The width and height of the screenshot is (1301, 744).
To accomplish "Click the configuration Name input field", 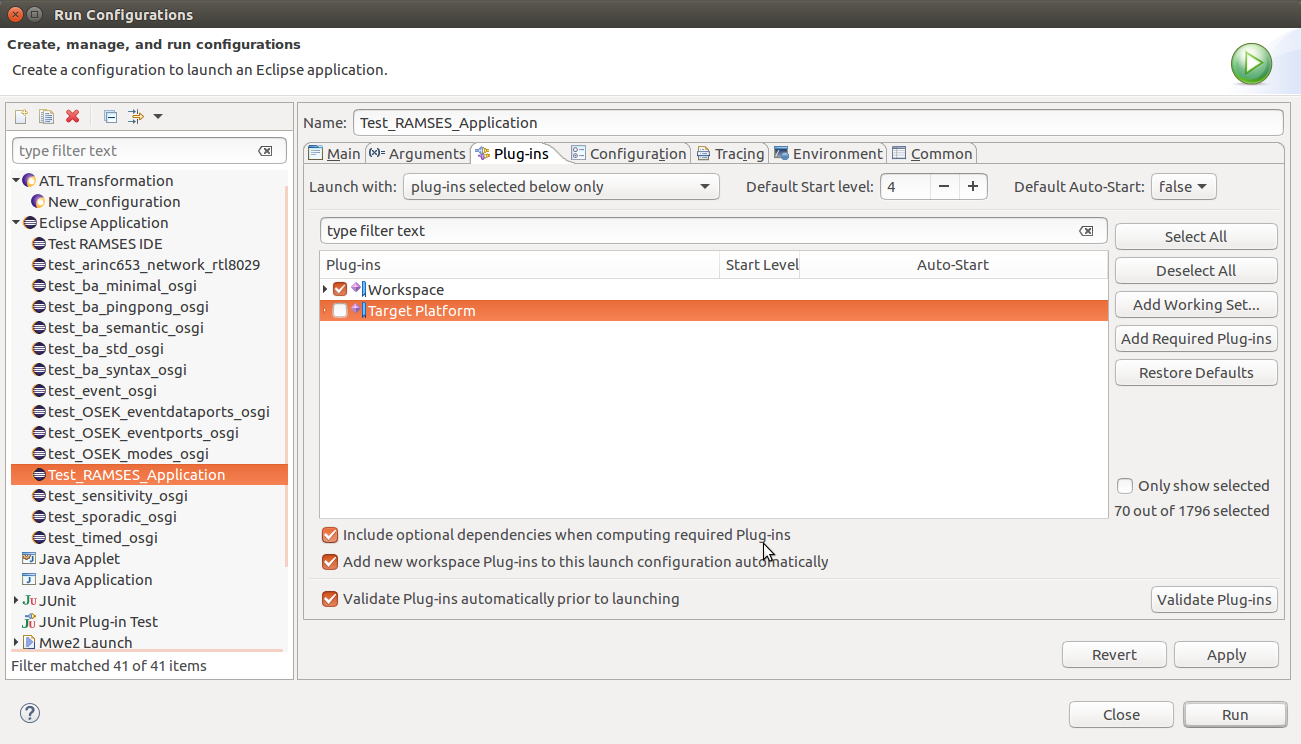I will click(818, 123).
